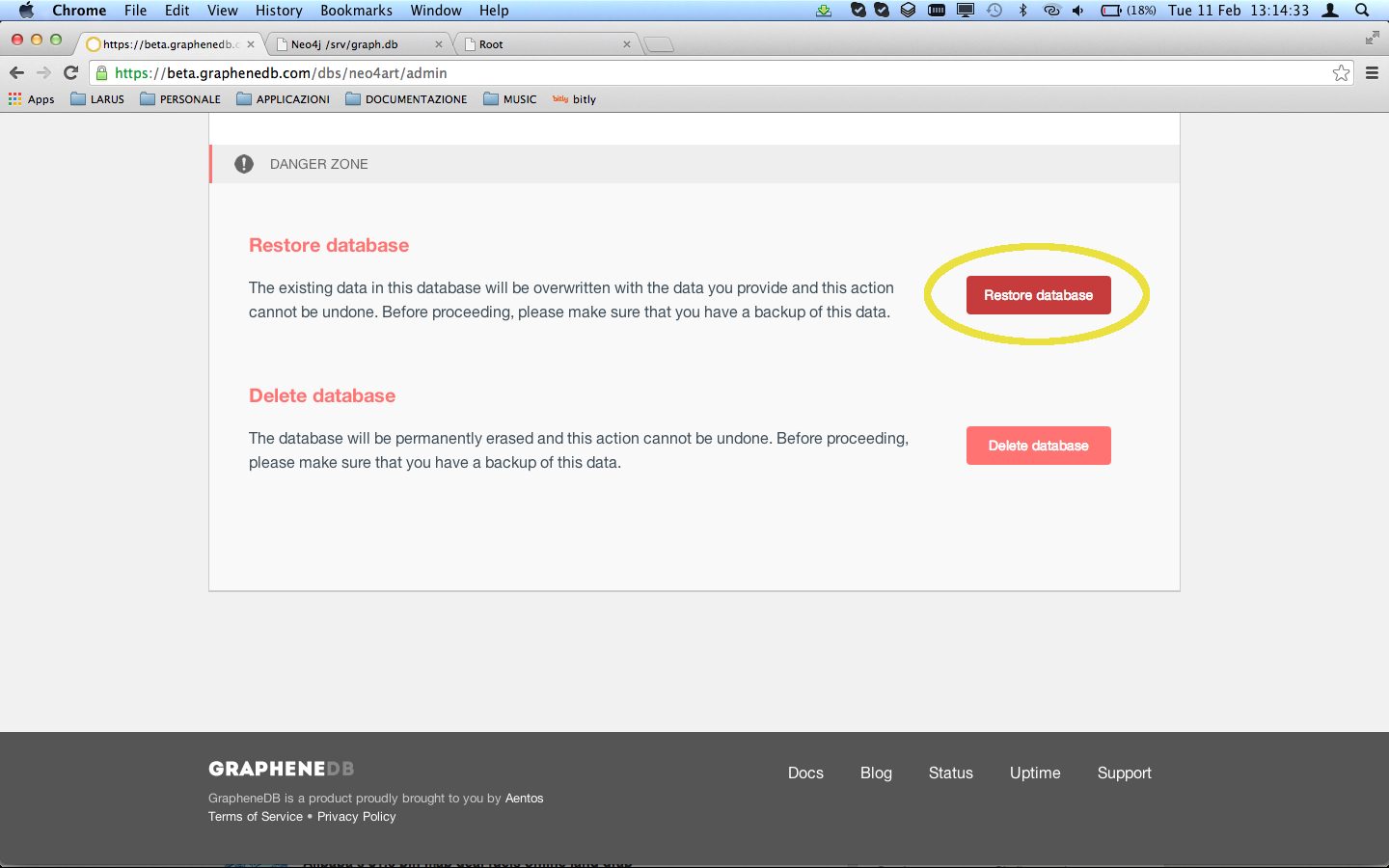Click the Delete database button

click(x=1038, y=446)
